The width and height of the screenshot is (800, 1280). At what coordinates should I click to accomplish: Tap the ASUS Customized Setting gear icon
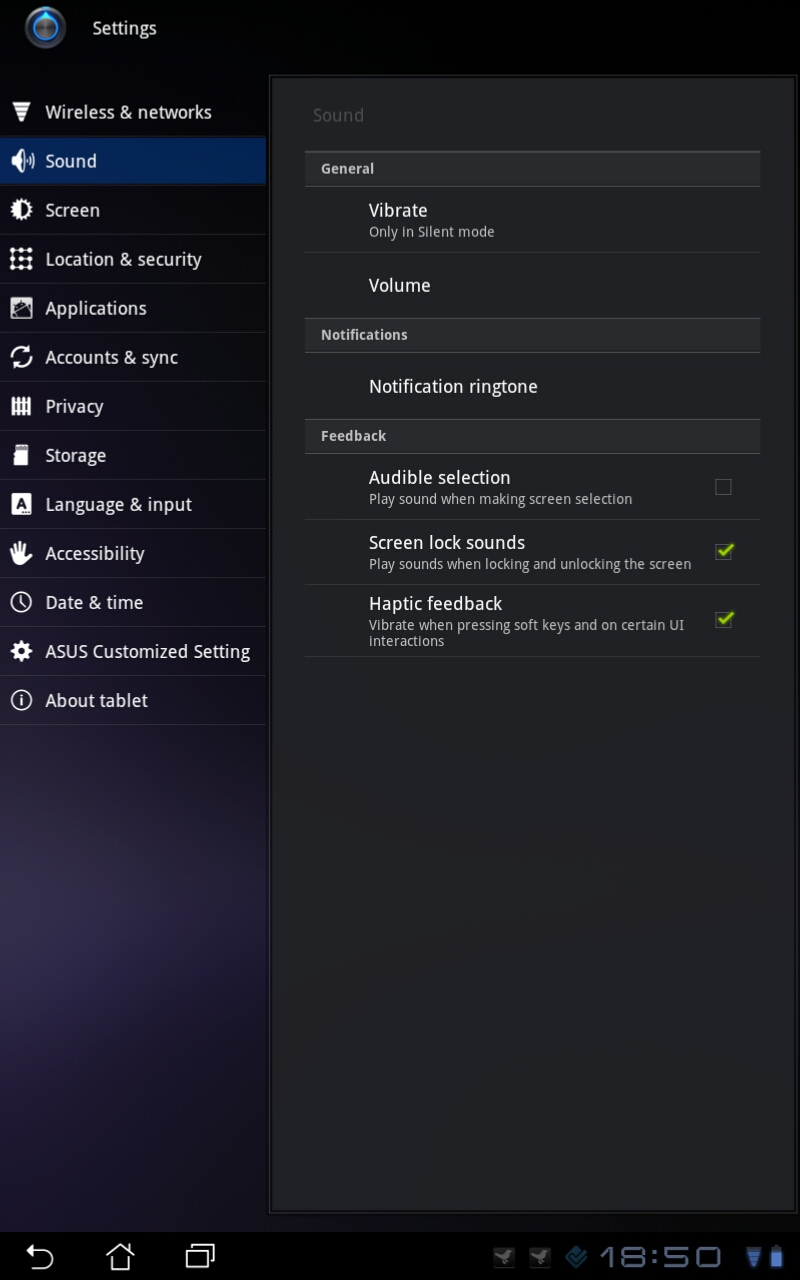pos(21,651)
